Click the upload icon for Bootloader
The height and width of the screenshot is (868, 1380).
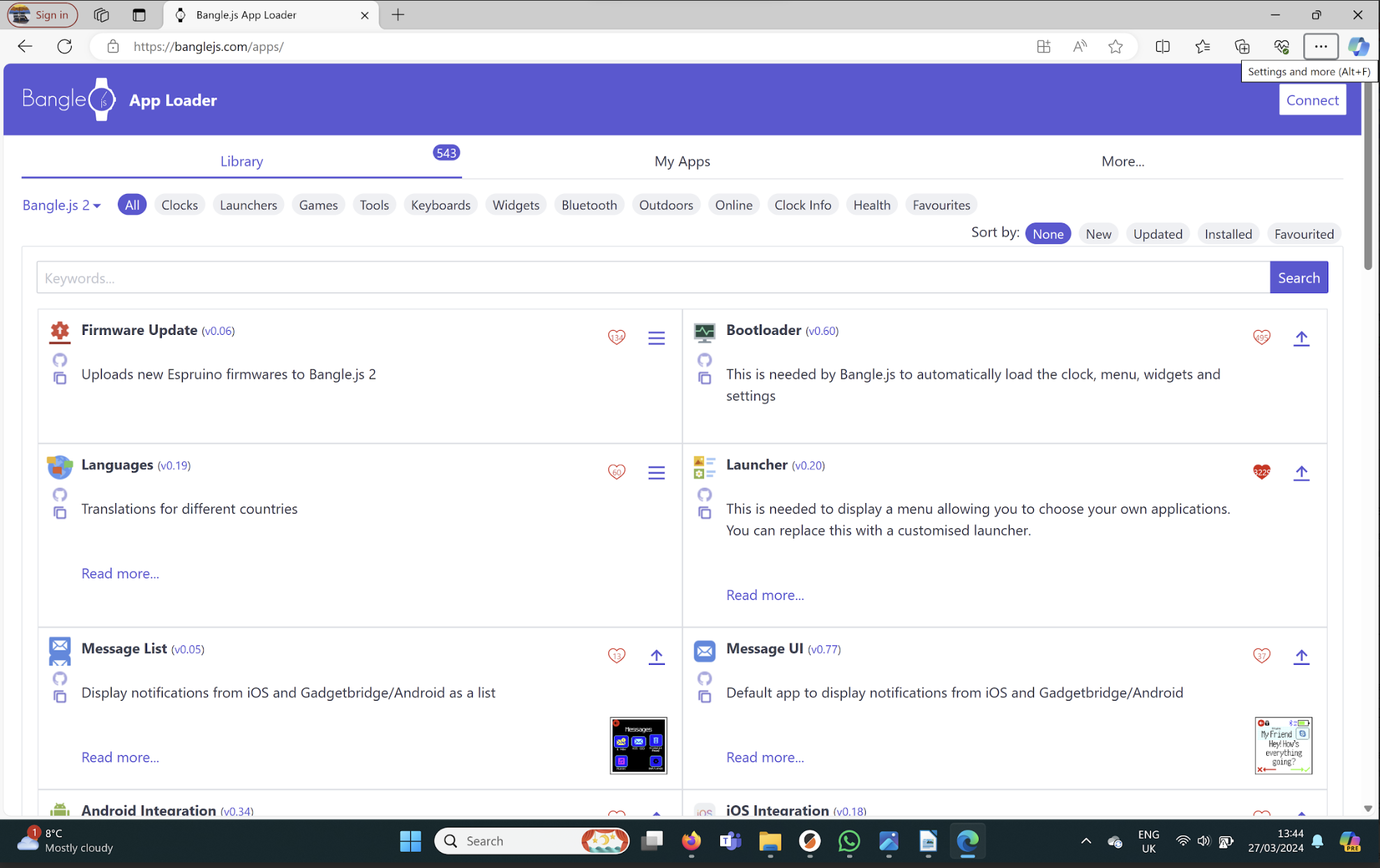1301,338
